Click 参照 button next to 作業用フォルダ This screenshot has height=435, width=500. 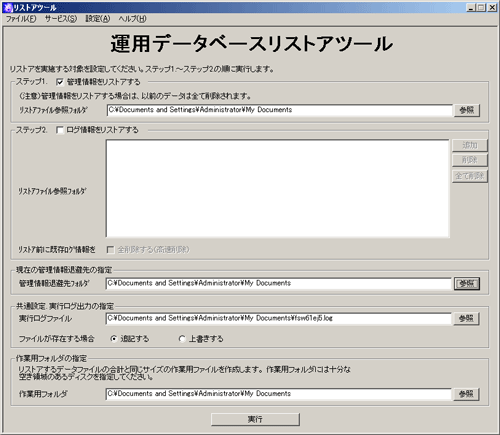(x=466, y=394)
